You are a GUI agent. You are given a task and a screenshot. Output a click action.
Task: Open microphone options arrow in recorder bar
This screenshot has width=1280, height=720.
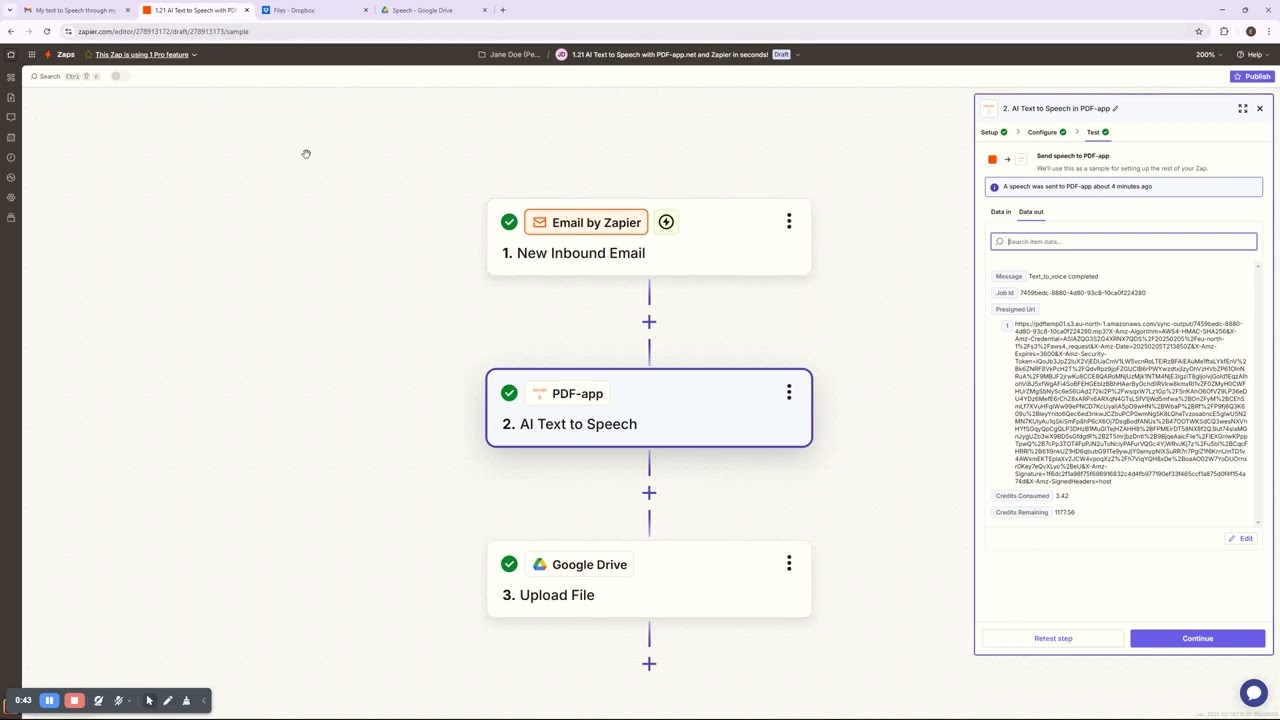click(x=129, y=701)
